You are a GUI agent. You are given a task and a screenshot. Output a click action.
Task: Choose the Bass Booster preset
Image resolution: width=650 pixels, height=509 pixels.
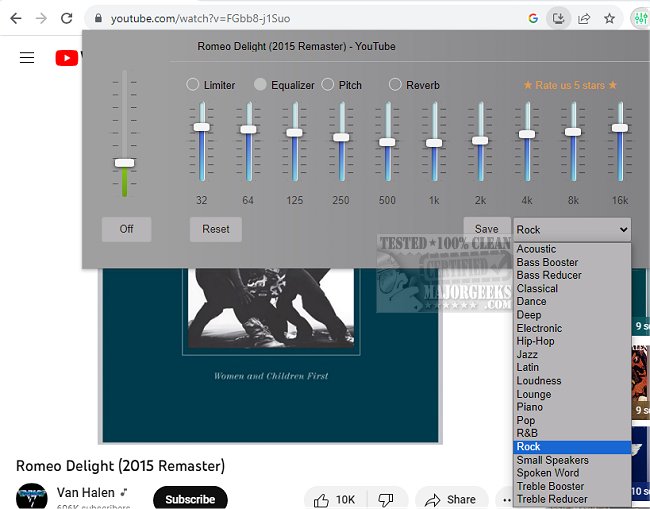pyautogui.click(x=572, y=262)
